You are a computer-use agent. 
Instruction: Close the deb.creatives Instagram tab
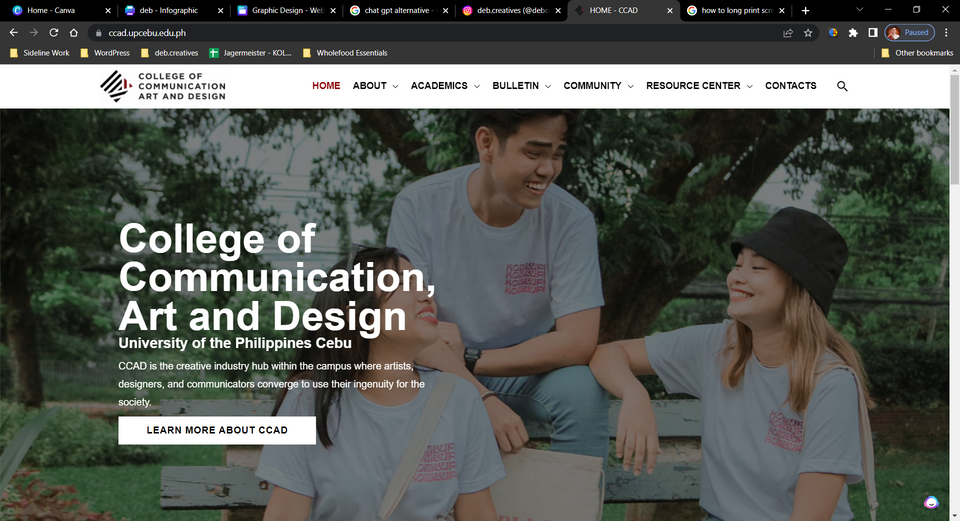point(558,10)
